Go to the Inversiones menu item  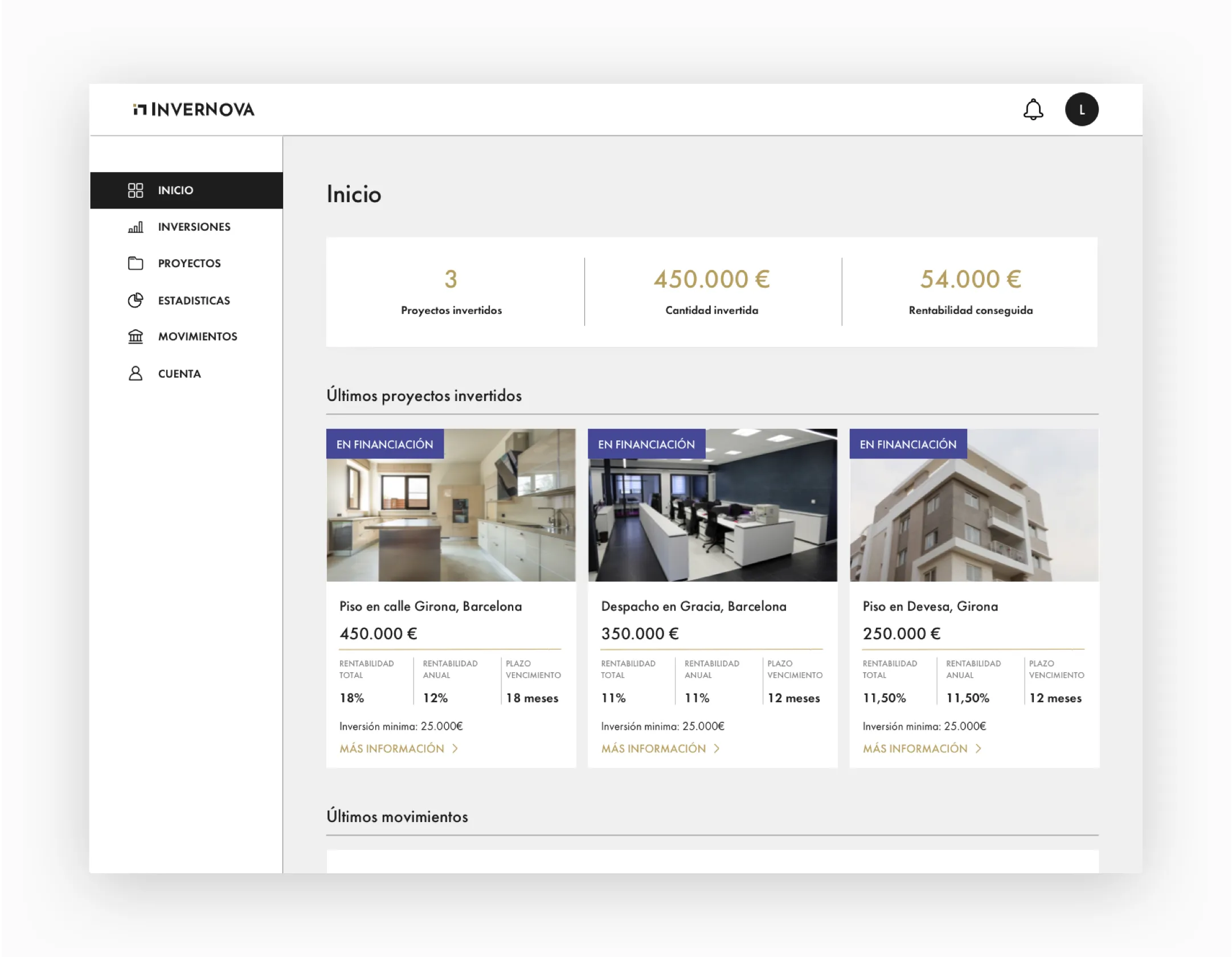pos(194,227)
